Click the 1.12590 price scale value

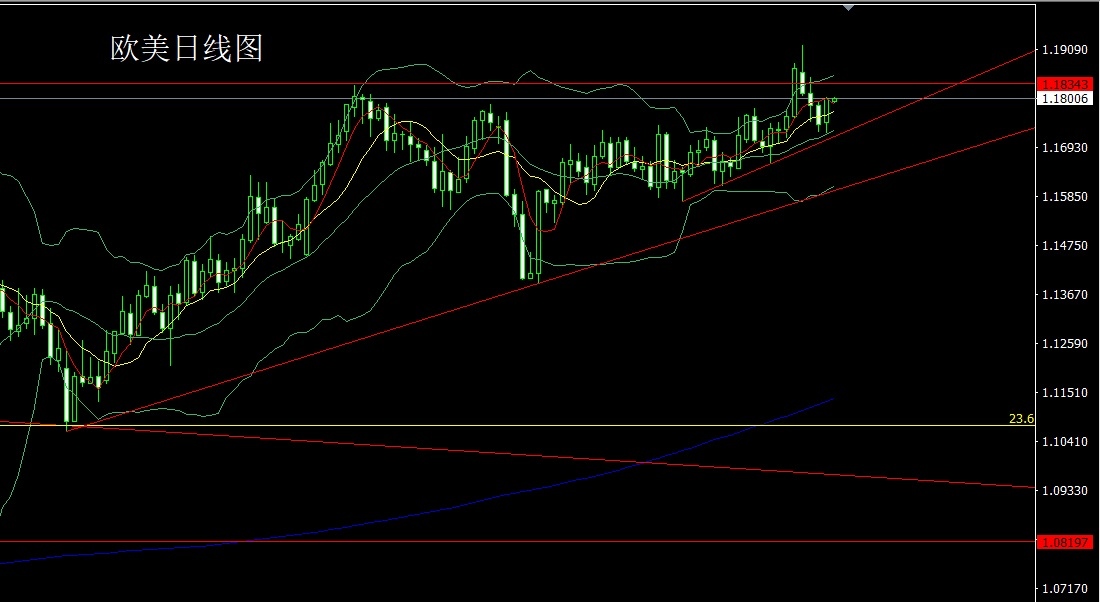pyautogui.click(x=1065, y=344)
